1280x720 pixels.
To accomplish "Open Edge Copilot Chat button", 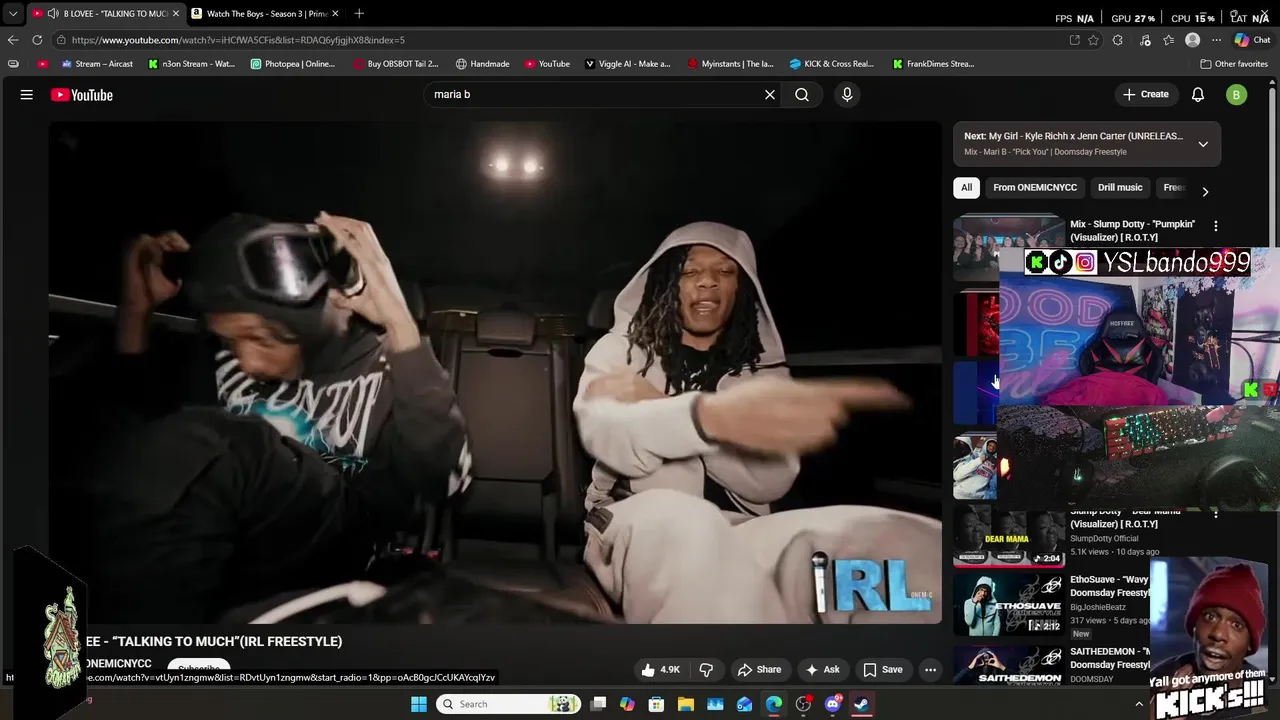I will coord(1251,40).
